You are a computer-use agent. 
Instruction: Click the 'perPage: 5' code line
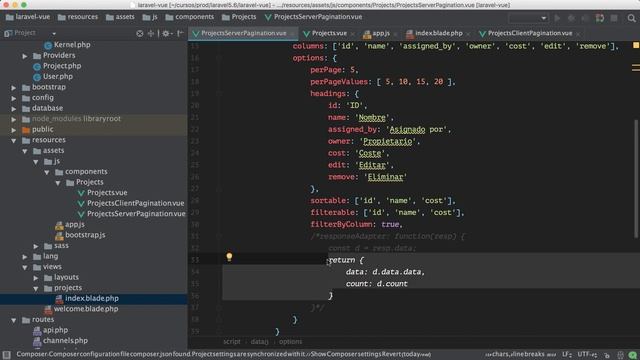(x=334, y=70)
